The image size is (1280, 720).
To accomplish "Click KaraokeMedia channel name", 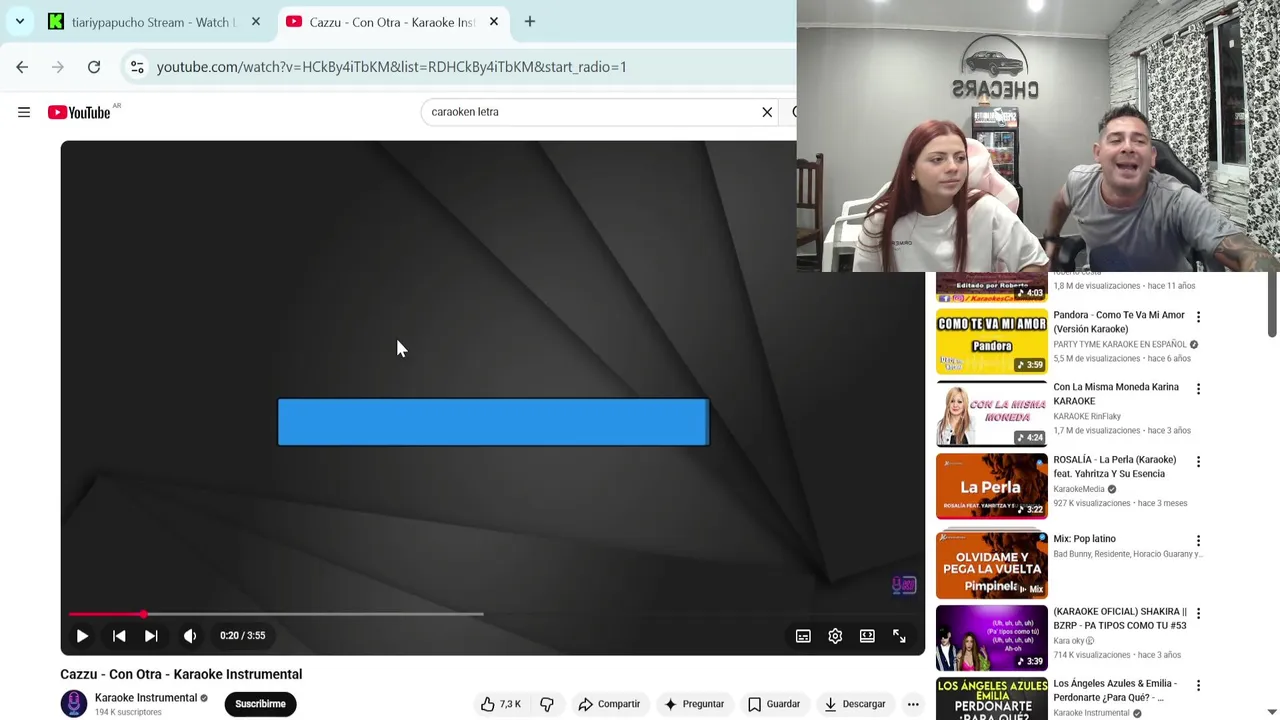I will (1078, 490).
